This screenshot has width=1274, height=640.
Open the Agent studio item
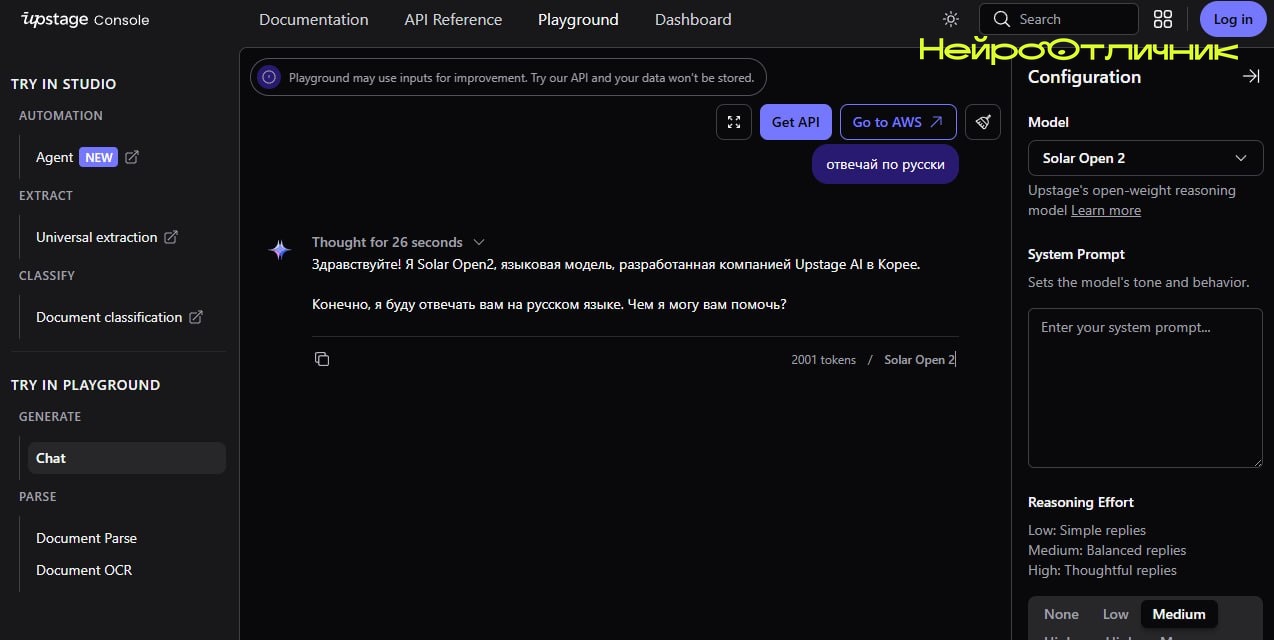pyautogui.click(x=54, y=157)
